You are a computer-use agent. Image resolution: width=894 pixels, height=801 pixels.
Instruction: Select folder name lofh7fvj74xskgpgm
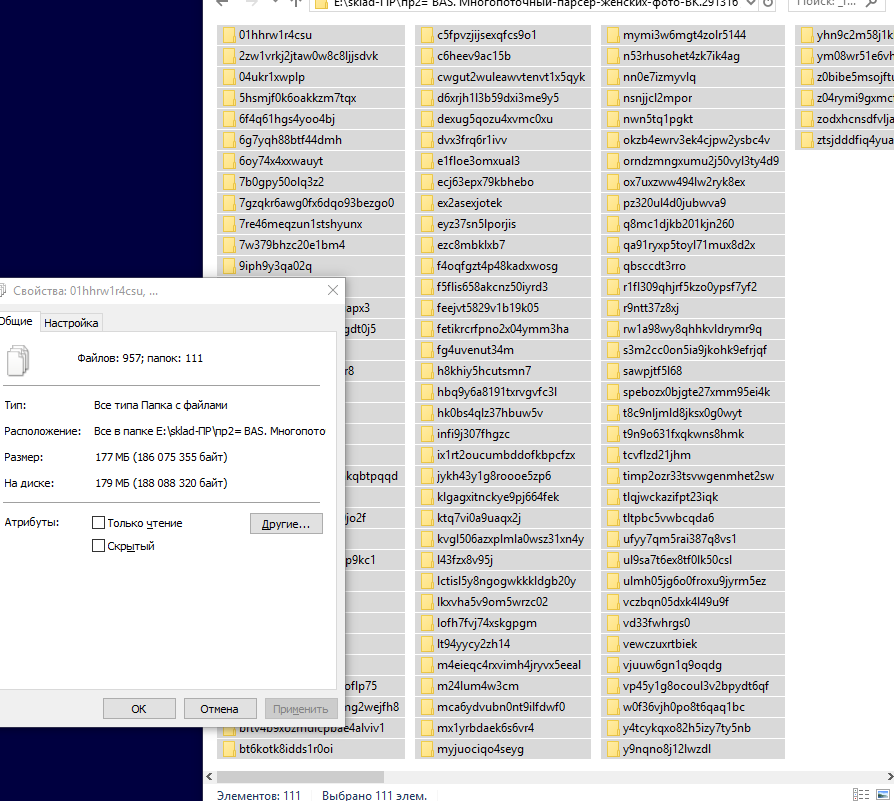pos(487,623)
